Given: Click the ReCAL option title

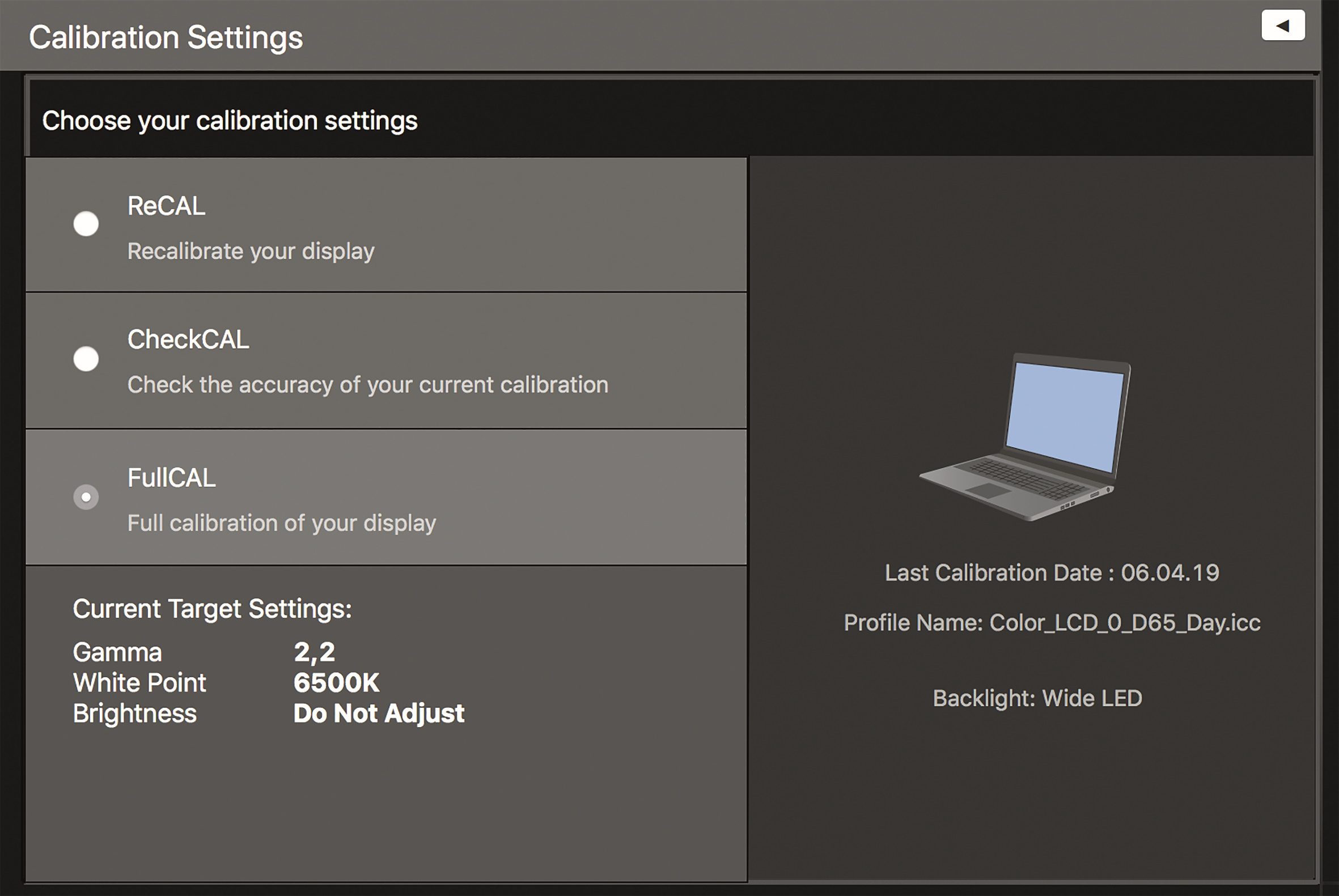Looking at the screenshot, I should click(166, 206).
